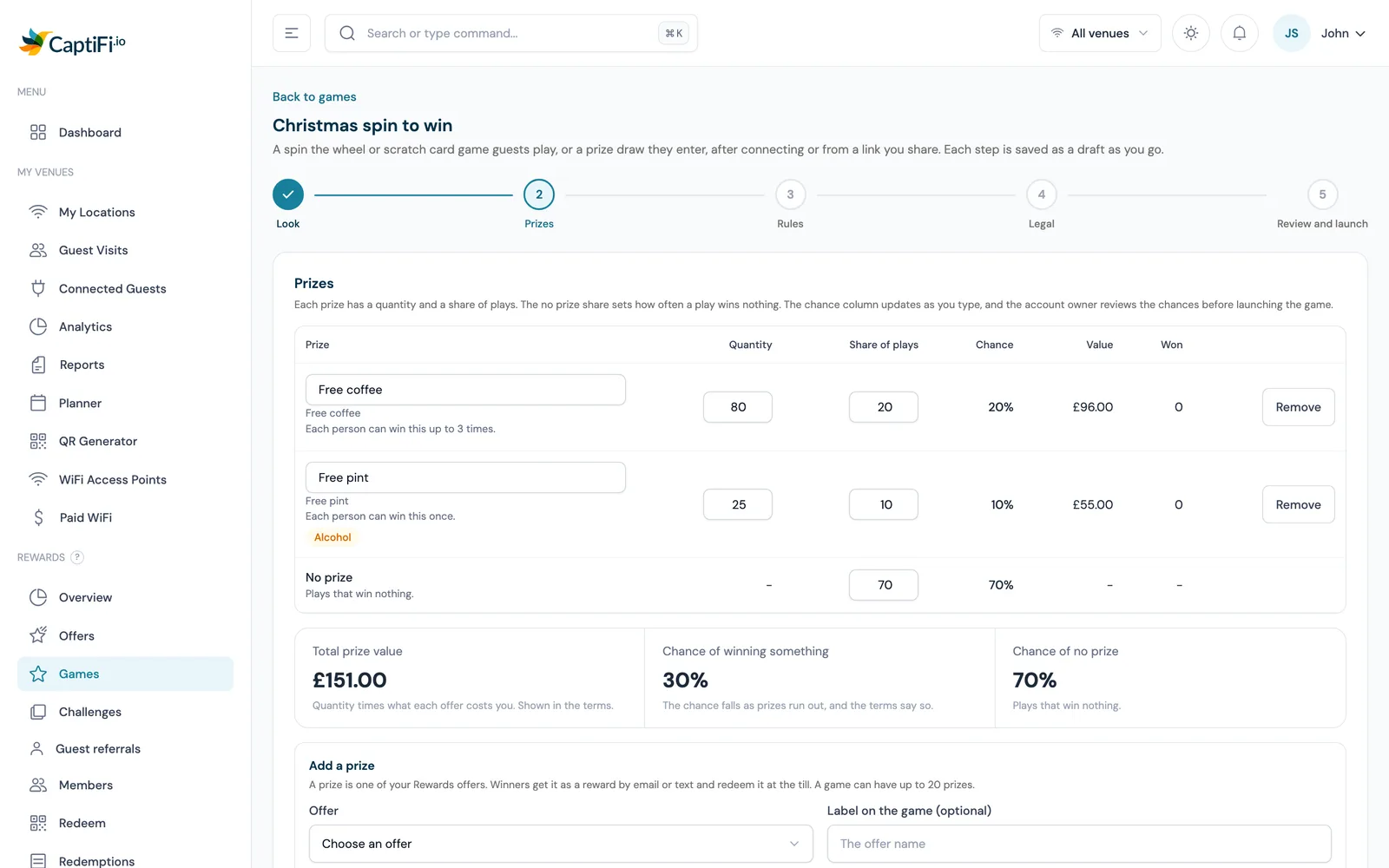Edit the Free pint prize name field

465,477
